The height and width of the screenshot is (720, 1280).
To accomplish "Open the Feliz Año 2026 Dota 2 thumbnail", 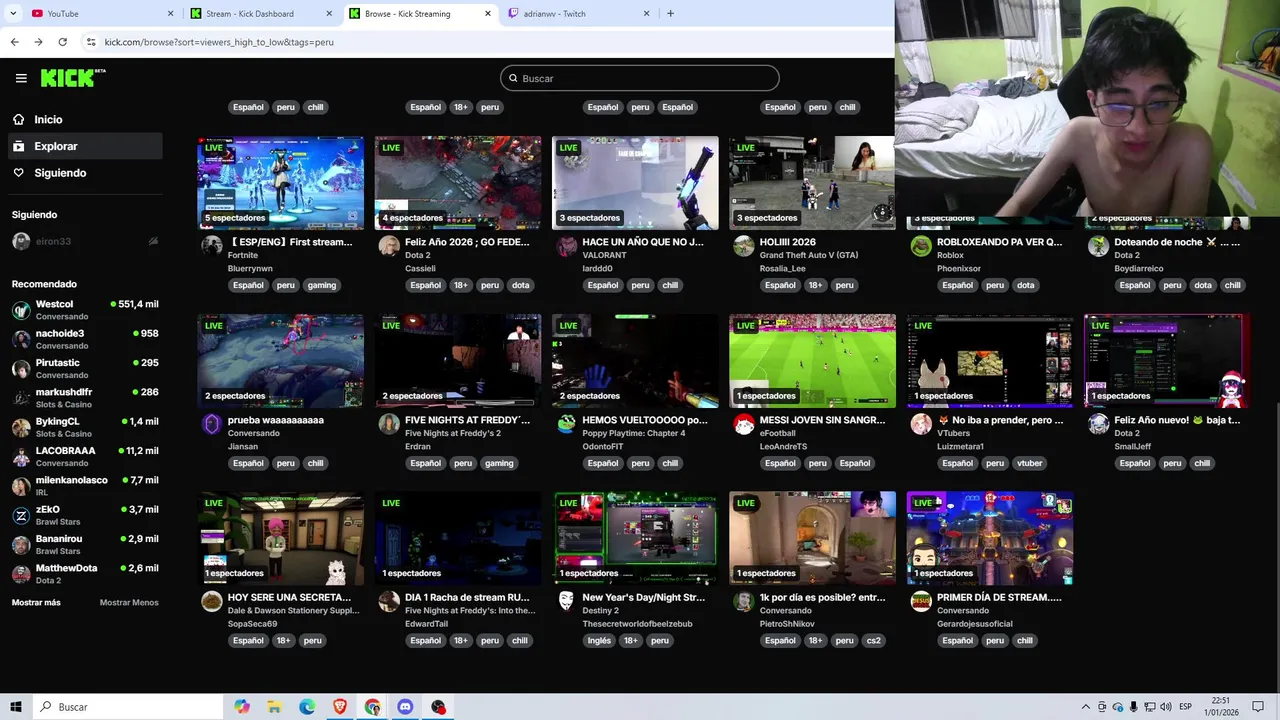I will 458,183.
